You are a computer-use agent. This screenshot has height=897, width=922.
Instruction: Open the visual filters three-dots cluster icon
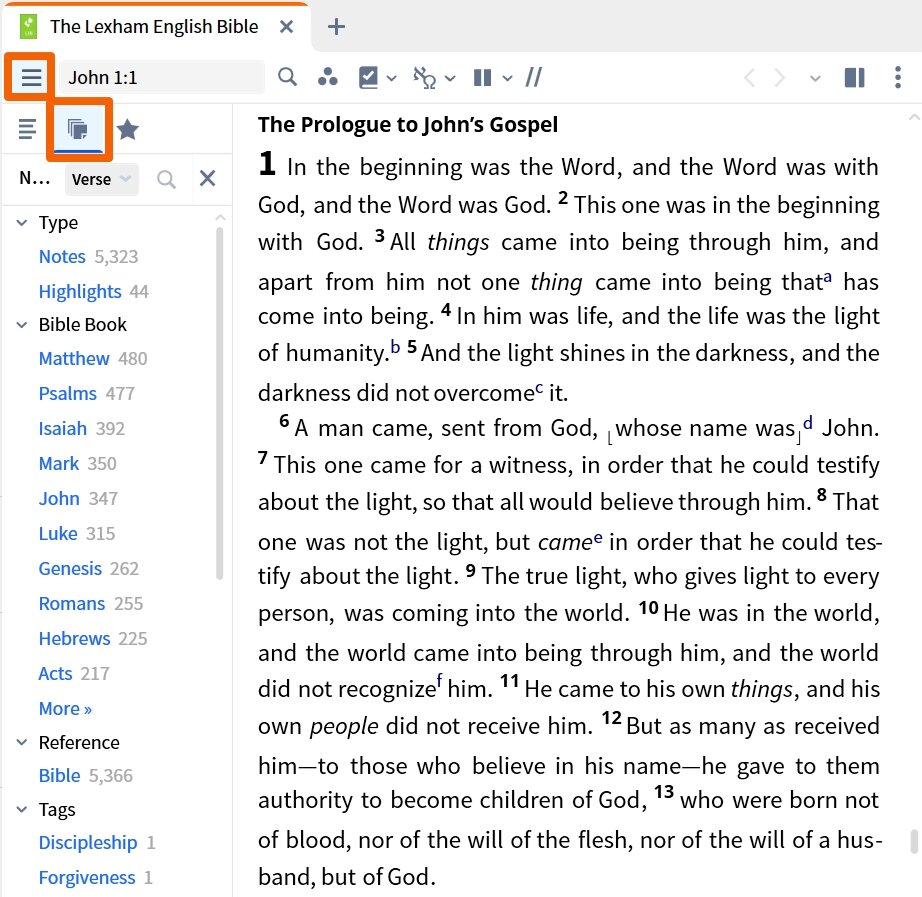tap(328, 77)
